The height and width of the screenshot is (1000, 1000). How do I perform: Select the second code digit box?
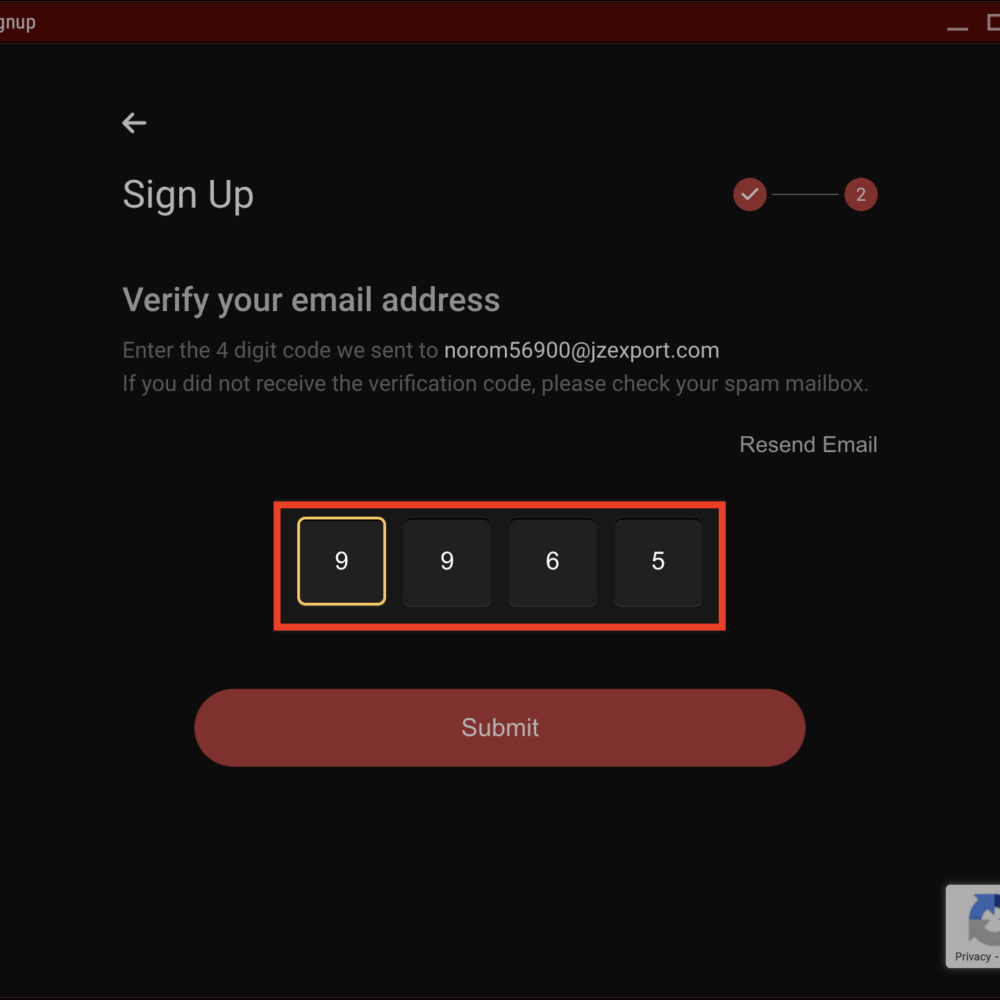tap(447, 561)
